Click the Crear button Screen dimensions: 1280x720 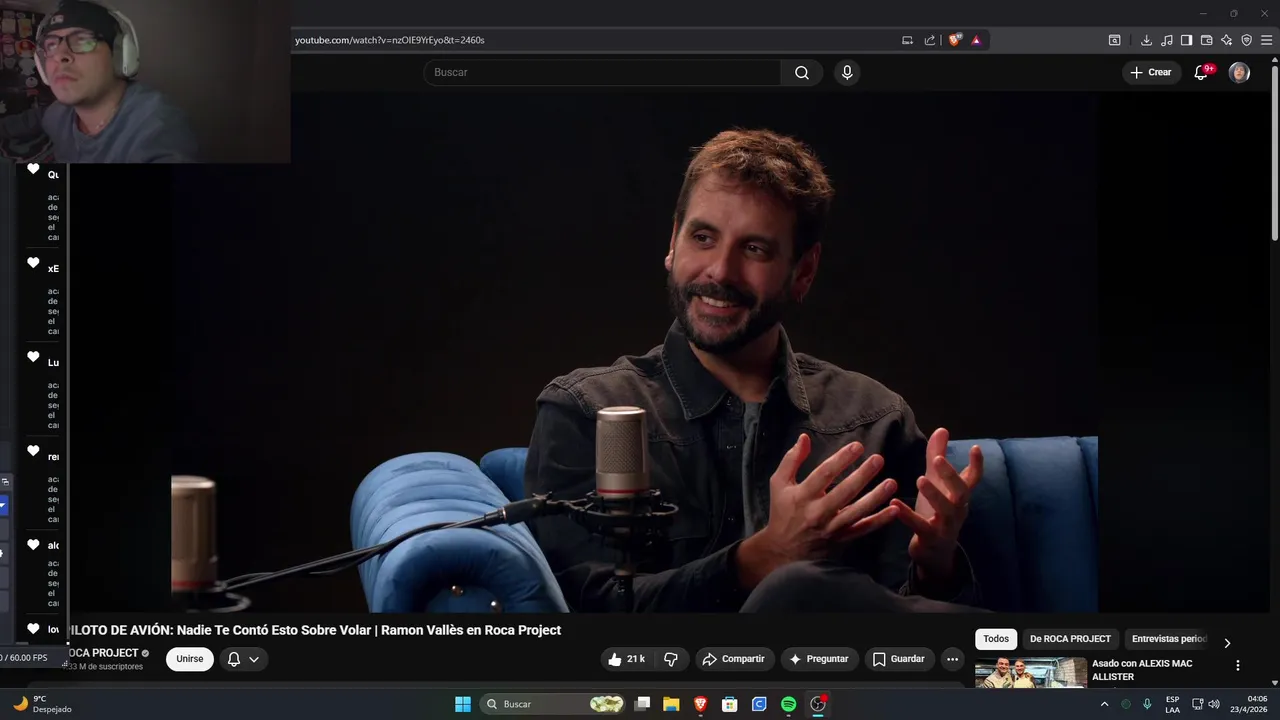tap(1150, 72)
